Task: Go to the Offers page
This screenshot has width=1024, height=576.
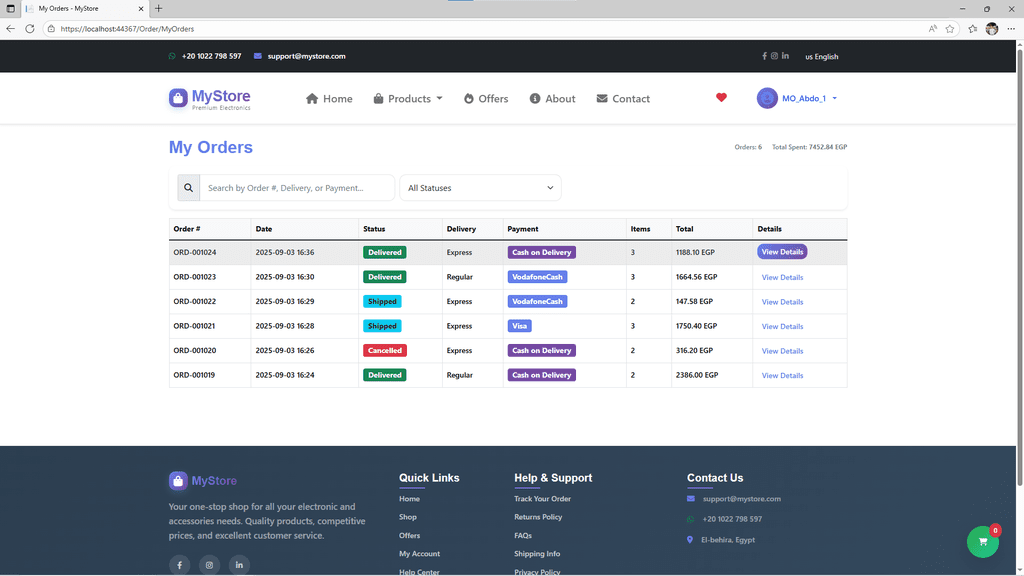Action: [x=486, y=99]
